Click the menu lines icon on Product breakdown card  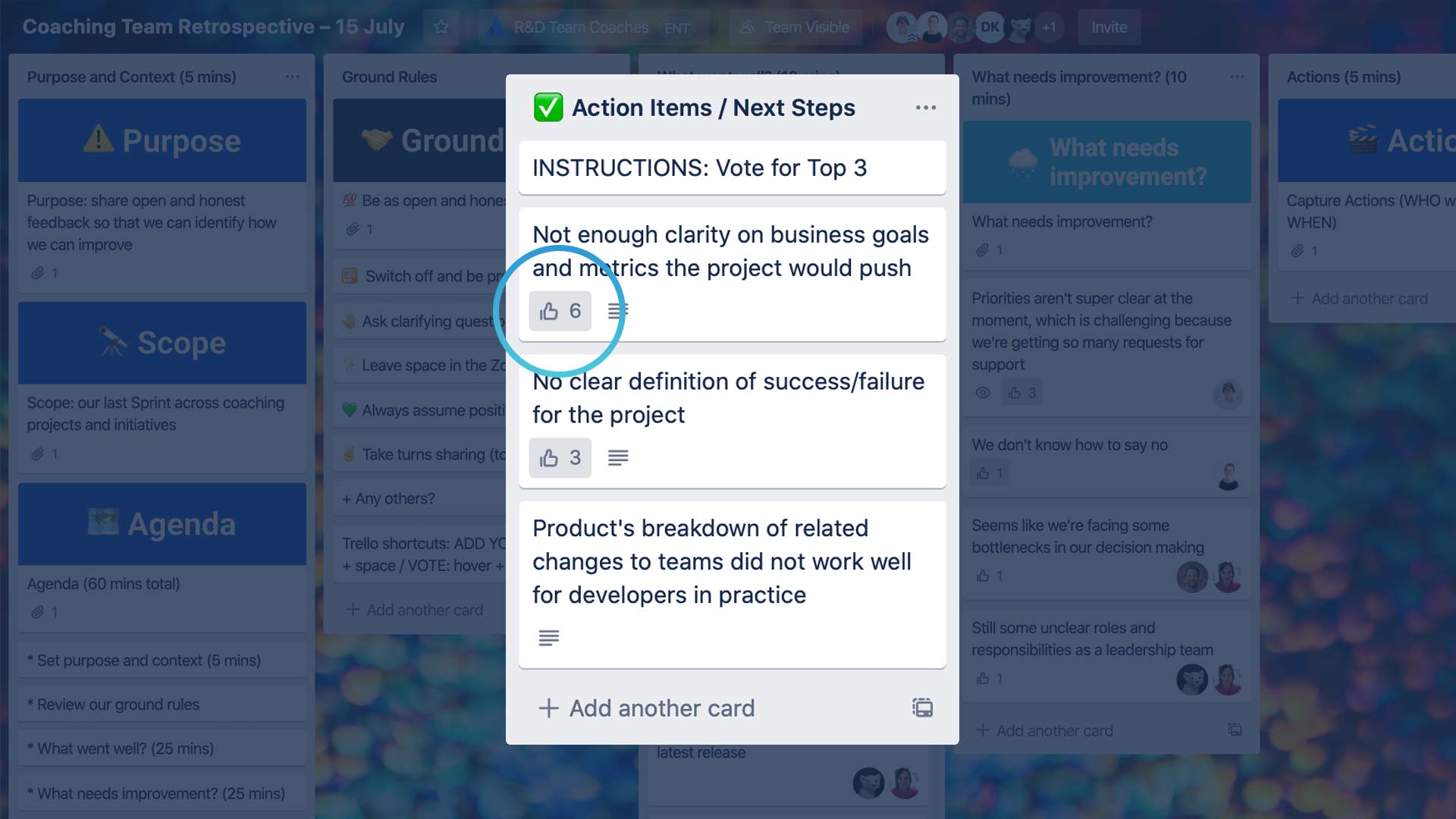click(x=549, y=637)
